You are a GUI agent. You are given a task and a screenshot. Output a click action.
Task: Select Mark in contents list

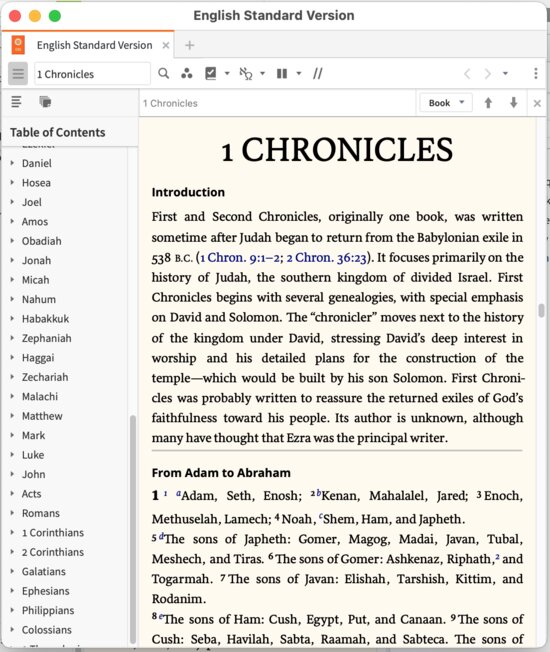pos(33,435)
